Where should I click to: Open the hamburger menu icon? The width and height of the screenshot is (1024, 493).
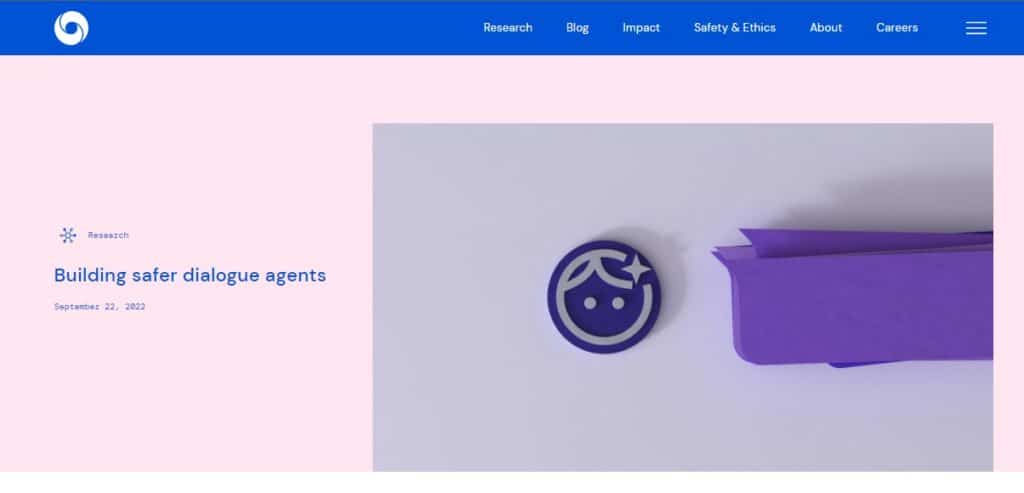click(x=976, y=28)
